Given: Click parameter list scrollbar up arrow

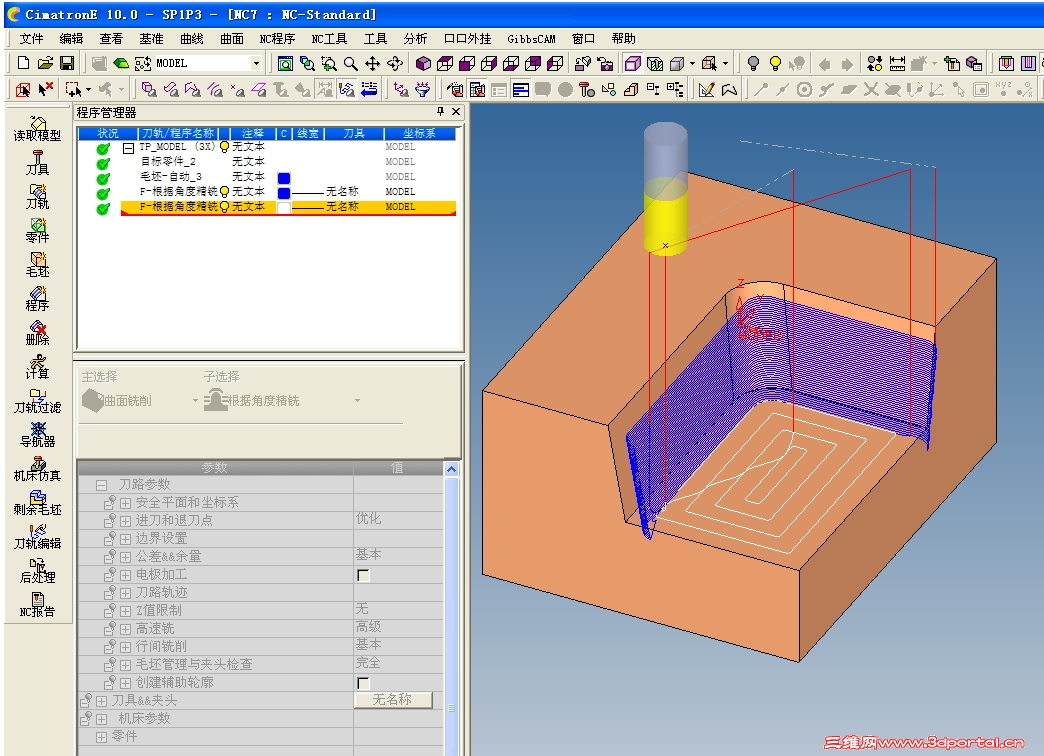Looking at the screenshot, I should (451, 469).
